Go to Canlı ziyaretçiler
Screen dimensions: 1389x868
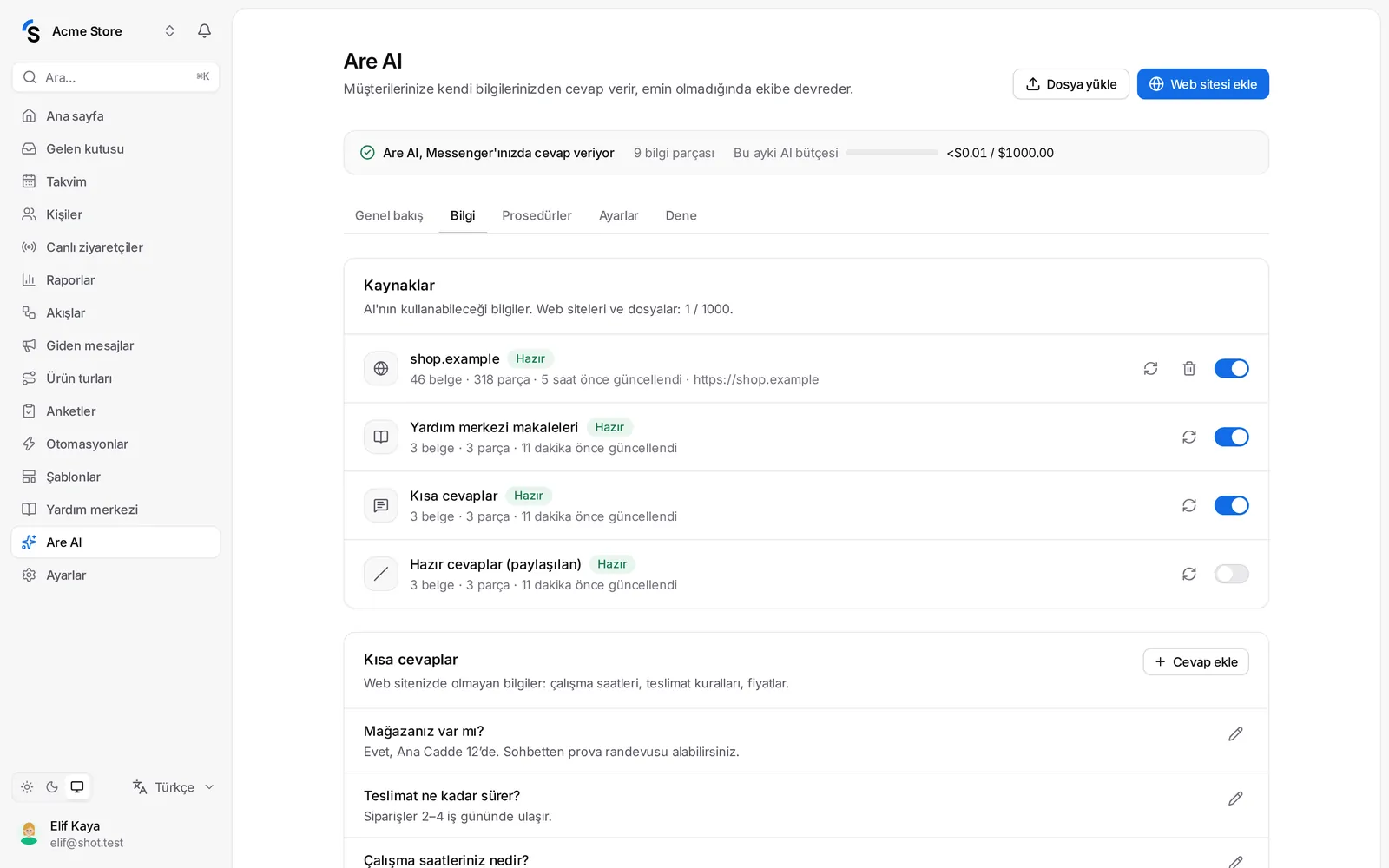coord(115,247)
